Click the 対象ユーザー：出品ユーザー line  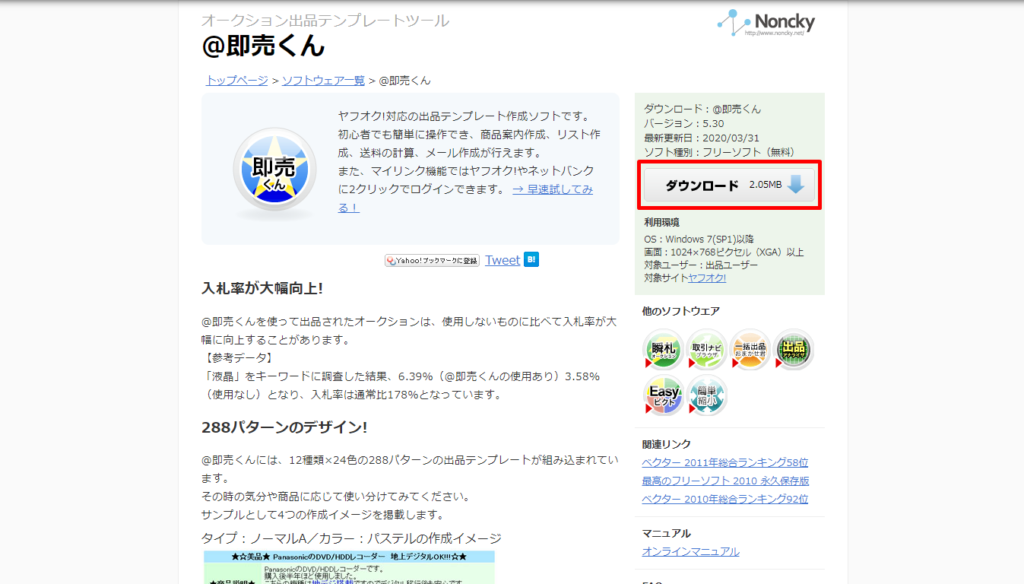click(x=701, y=265)
